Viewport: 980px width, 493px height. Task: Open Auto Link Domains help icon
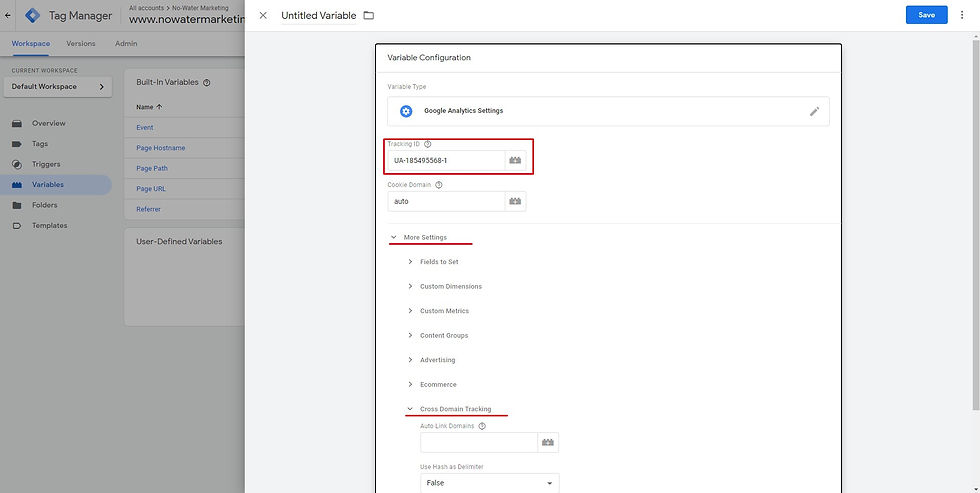click(x=482, y=426)
